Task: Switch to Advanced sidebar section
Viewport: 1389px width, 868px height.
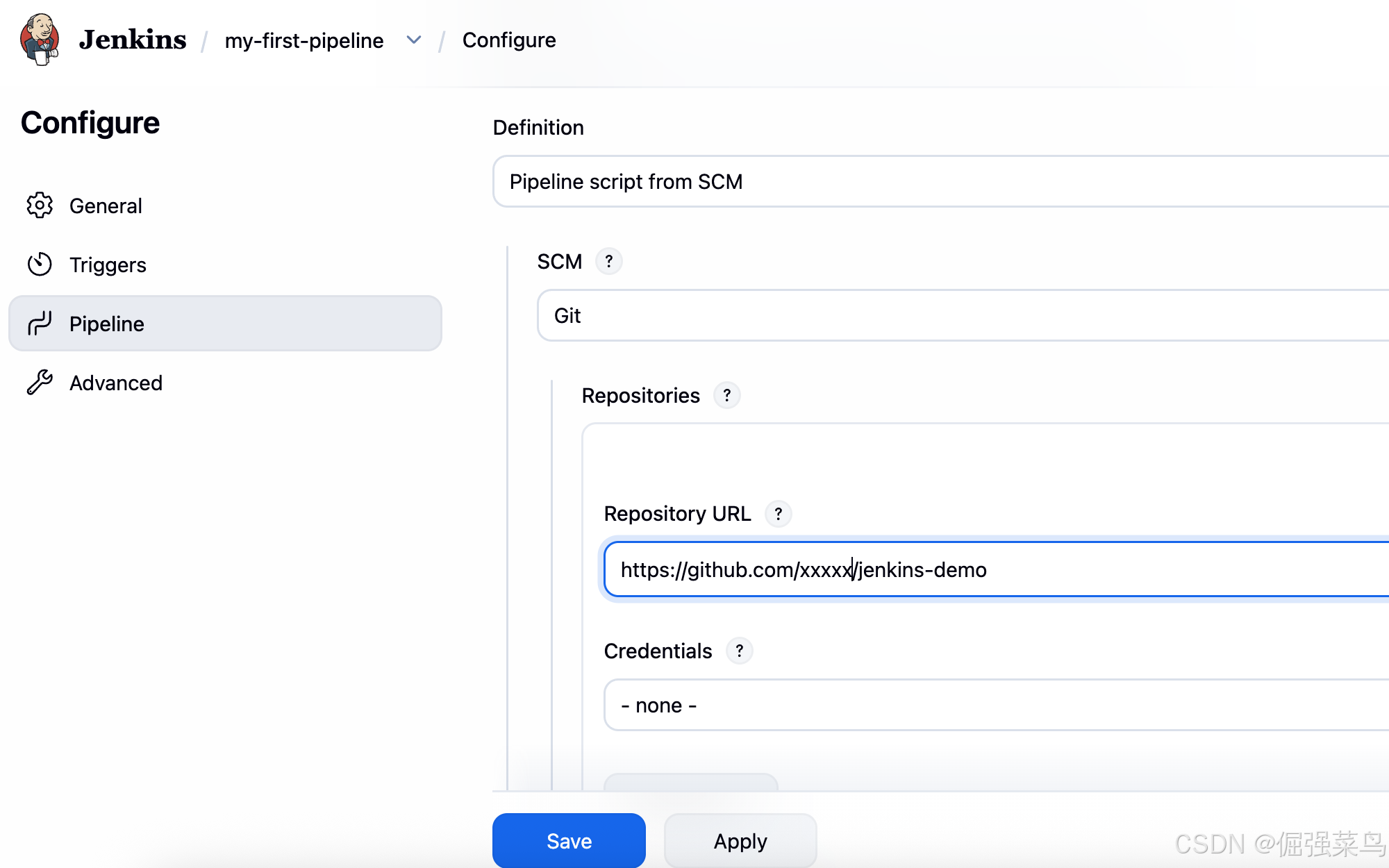Action: tap(116, 383)
